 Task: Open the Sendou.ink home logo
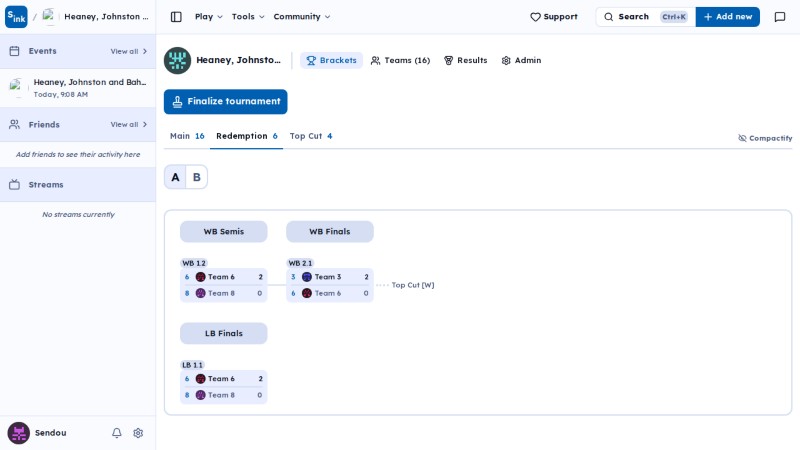pyautogui.click(x=16, y=16)
